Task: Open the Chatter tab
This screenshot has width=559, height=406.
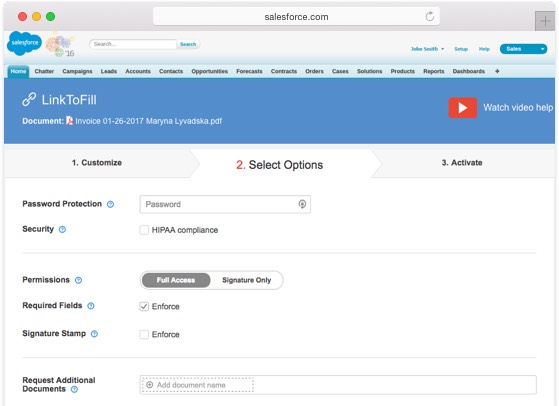Action: click(x=44, y=71)
